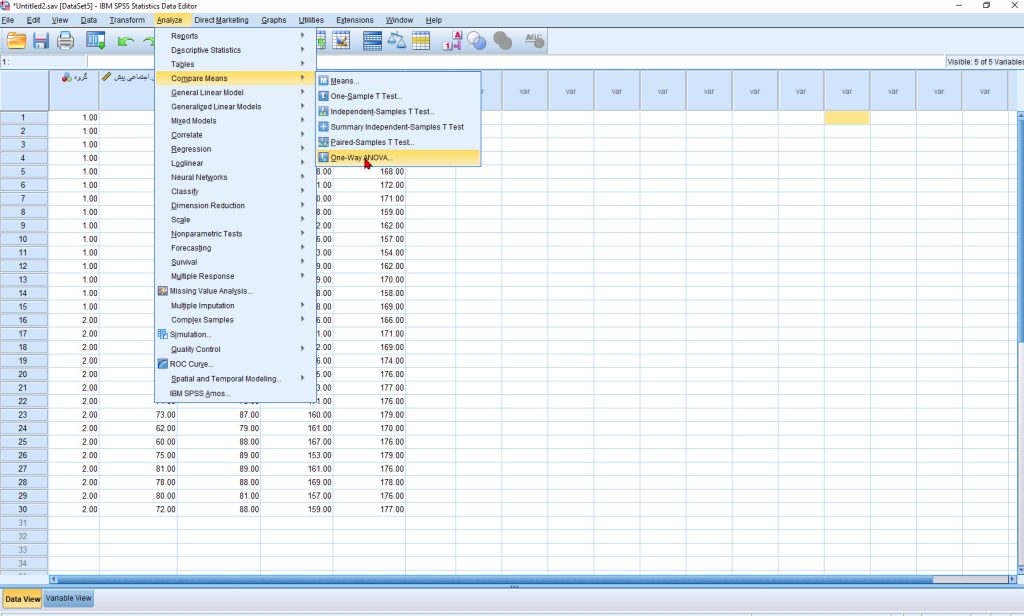Image resolution: width=1024 pixels, height=616 pixels.
Task: Click the cell value 168.00 in row 5
Action: [392, 172]
